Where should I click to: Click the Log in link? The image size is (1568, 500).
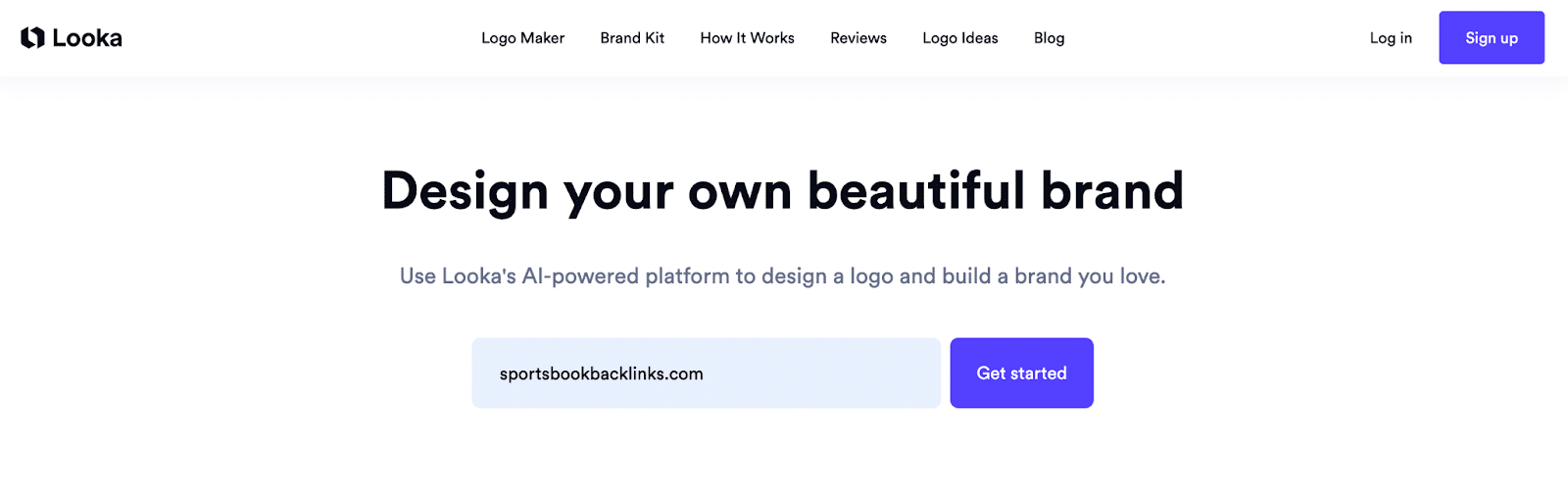click(x=1391, y=38)
